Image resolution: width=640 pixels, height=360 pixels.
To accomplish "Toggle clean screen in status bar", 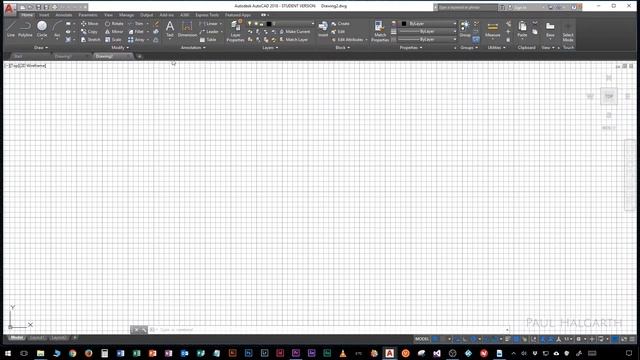I will (x=624, y=339).
